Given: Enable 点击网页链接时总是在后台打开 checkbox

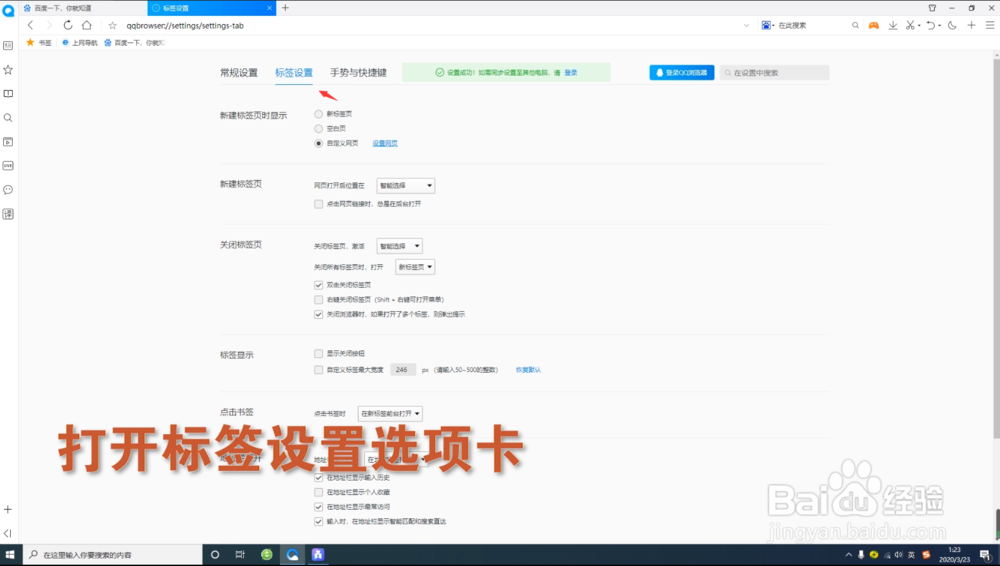Looking at the screenshot, I should coord(318,204).
